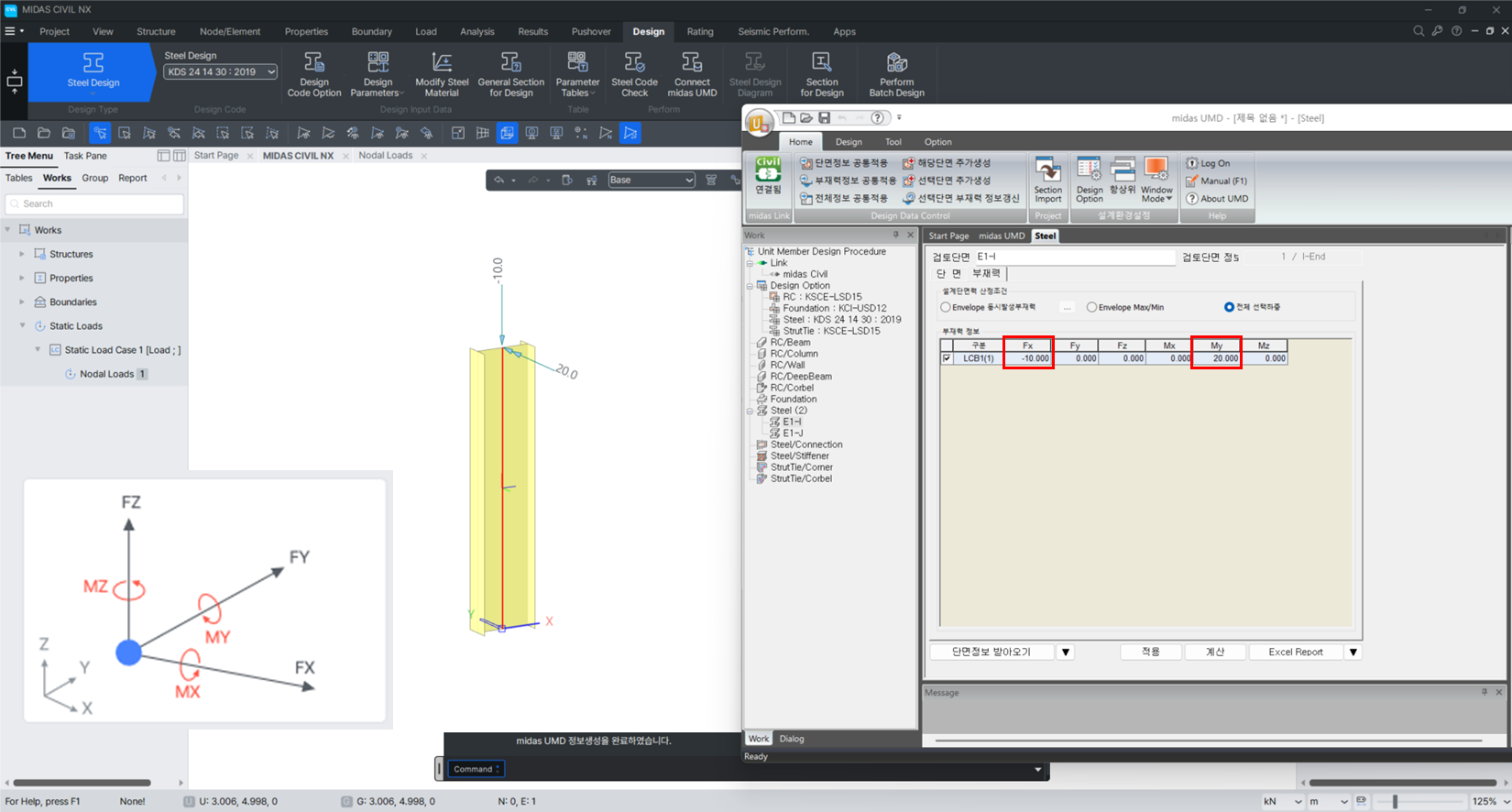Select Envelope Max/Min radio option

click(x=1091, y=307)
